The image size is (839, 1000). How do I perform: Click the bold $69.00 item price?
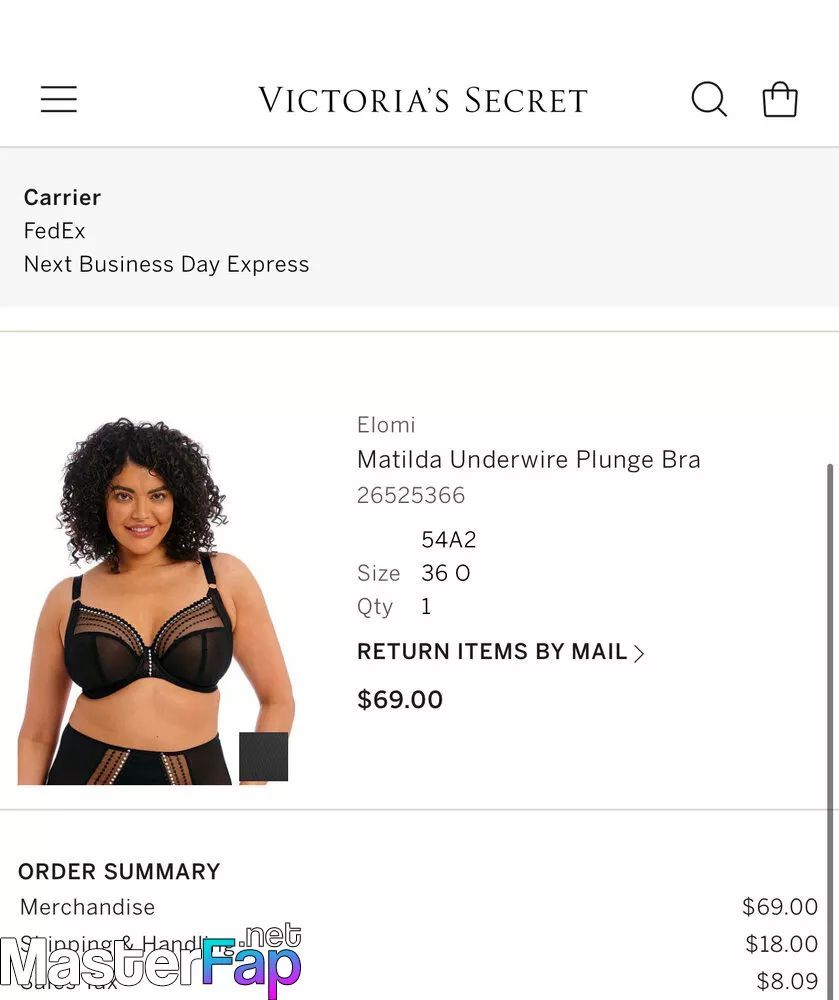coord(400,700)
